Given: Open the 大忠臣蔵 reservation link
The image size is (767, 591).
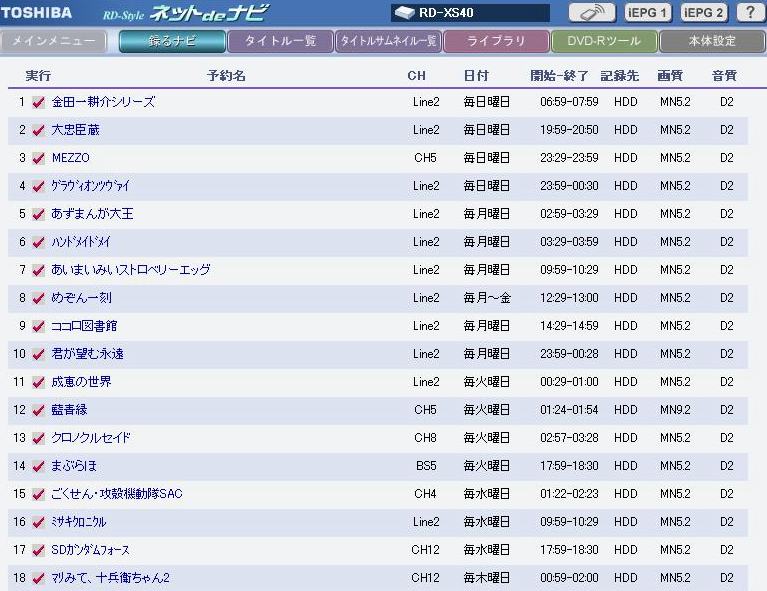Looking at the screenshot, I should point(75,130).
